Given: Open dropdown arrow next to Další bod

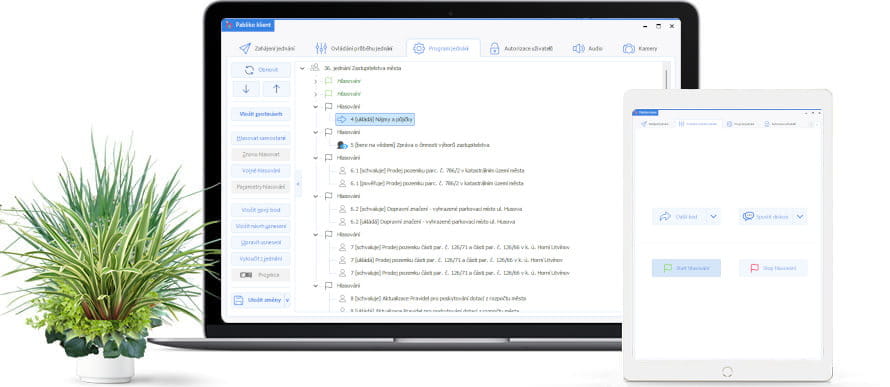Looking at the screenshot, I should pos(714,216).
